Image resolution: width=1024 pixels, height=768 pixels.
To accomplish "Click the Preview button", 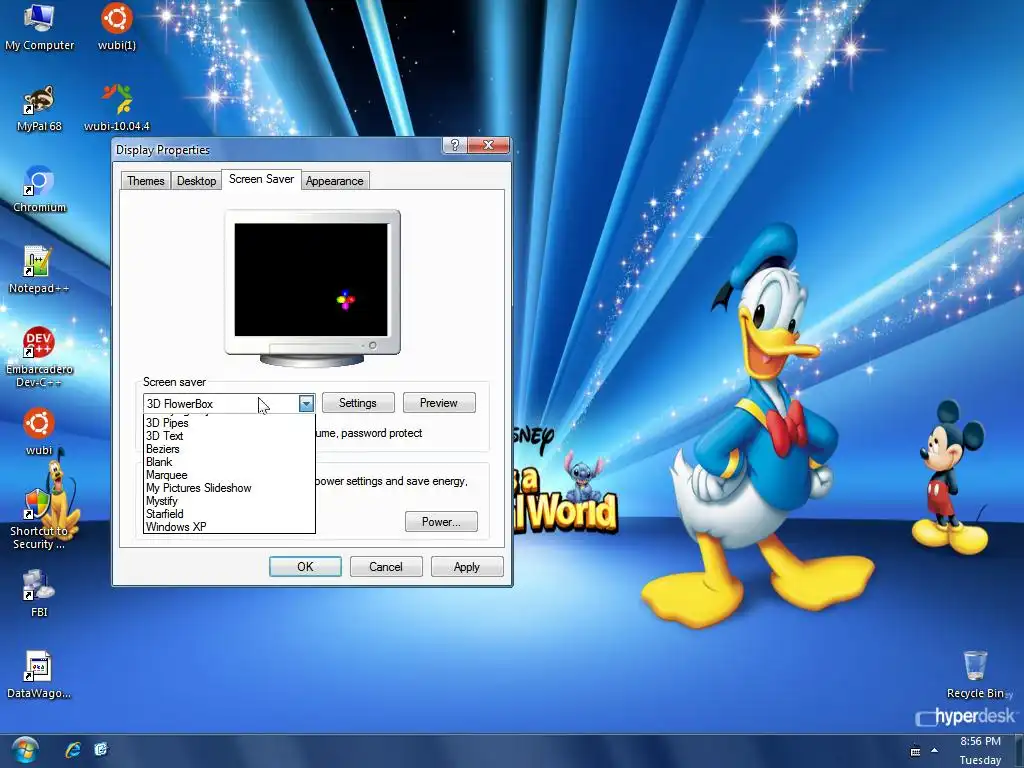I will point(439,403).
